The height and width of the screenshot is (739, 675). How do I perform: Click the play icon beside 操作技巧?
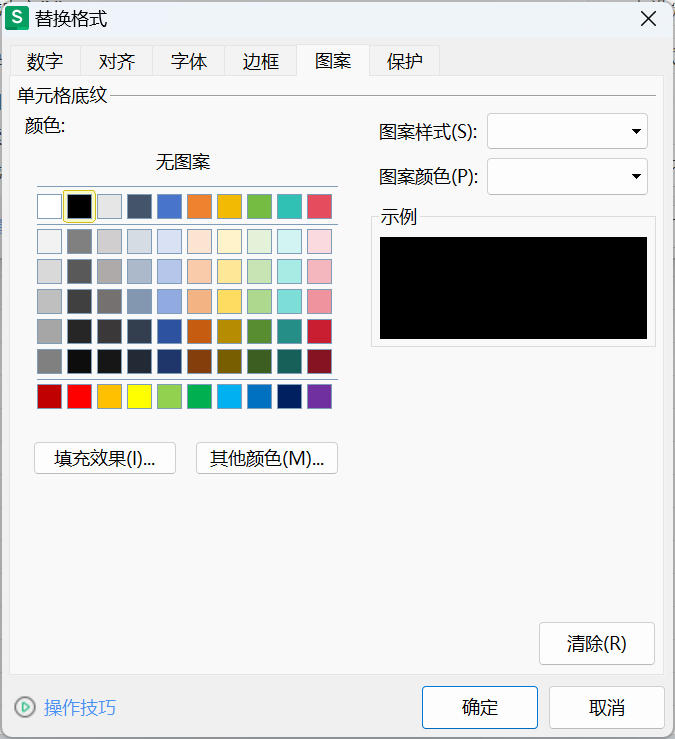click(25, 707)
